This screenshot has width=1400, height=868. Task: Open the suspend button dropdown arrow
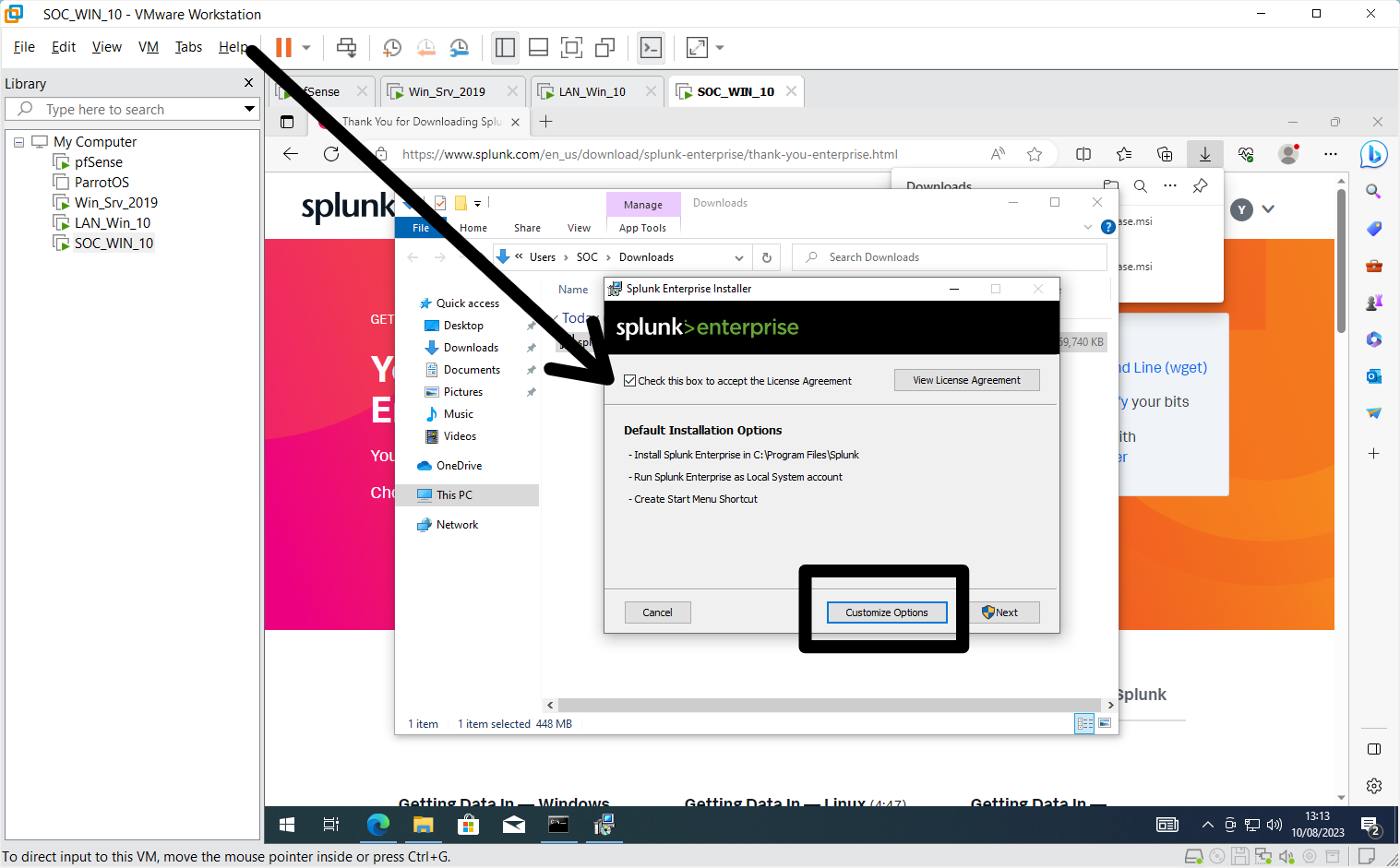(x=306, y=47)
